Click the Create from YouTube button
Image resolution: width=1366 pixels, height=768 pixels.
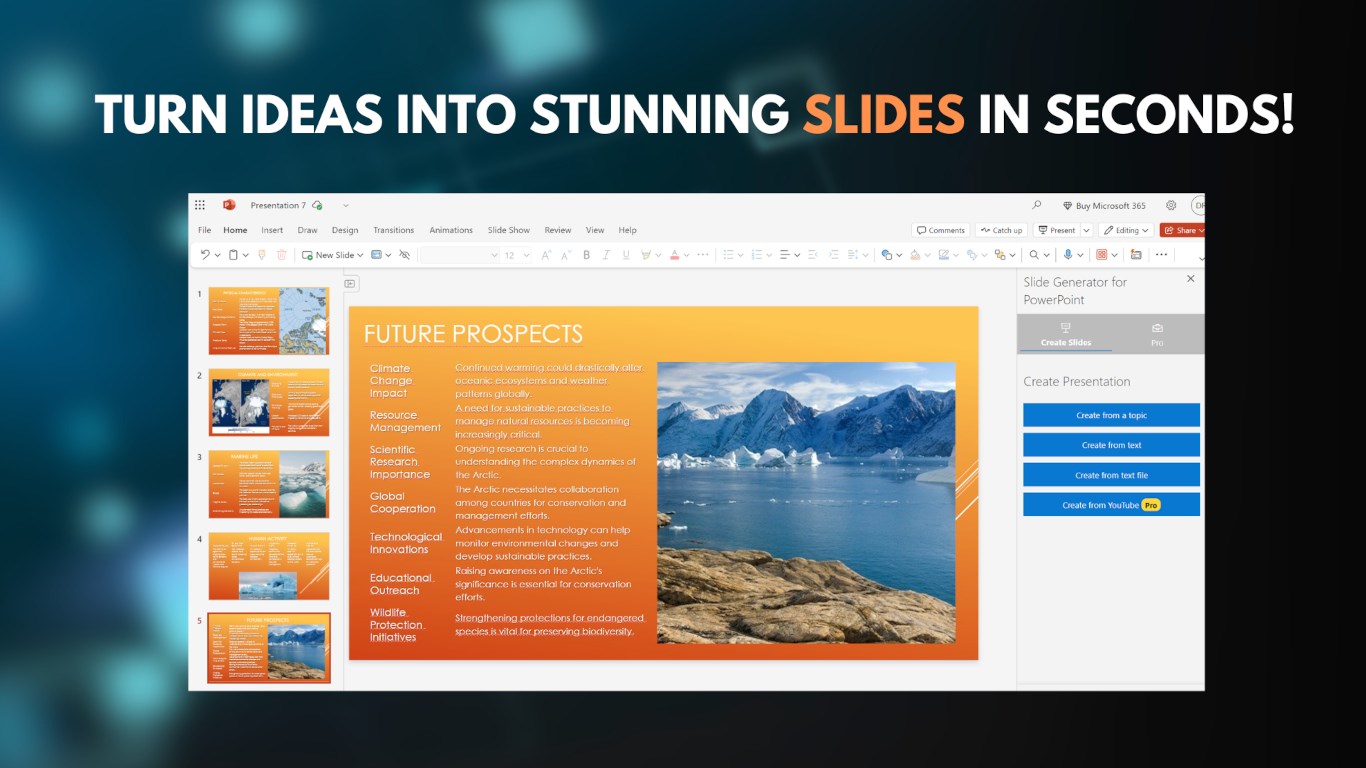point(1111,505)
